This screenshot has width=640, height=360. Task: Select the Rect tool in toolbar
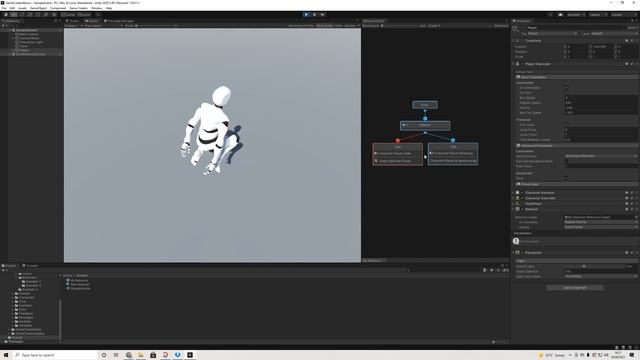coord(38,14)
